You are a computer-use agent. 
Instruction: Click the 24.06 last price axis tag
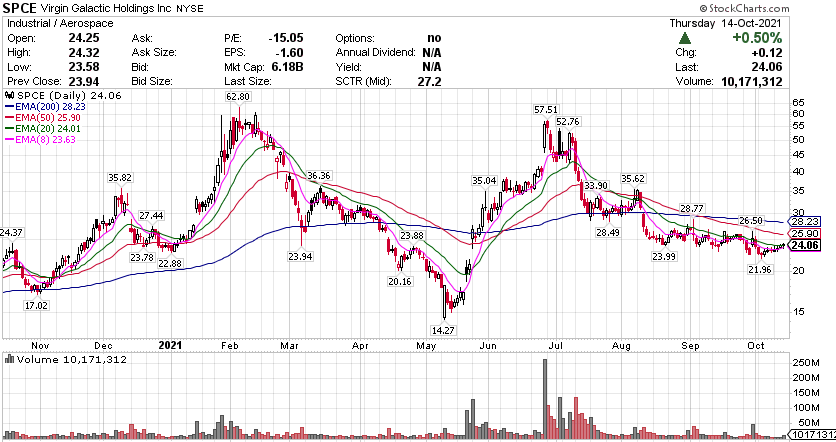click(x=805, y=245)
